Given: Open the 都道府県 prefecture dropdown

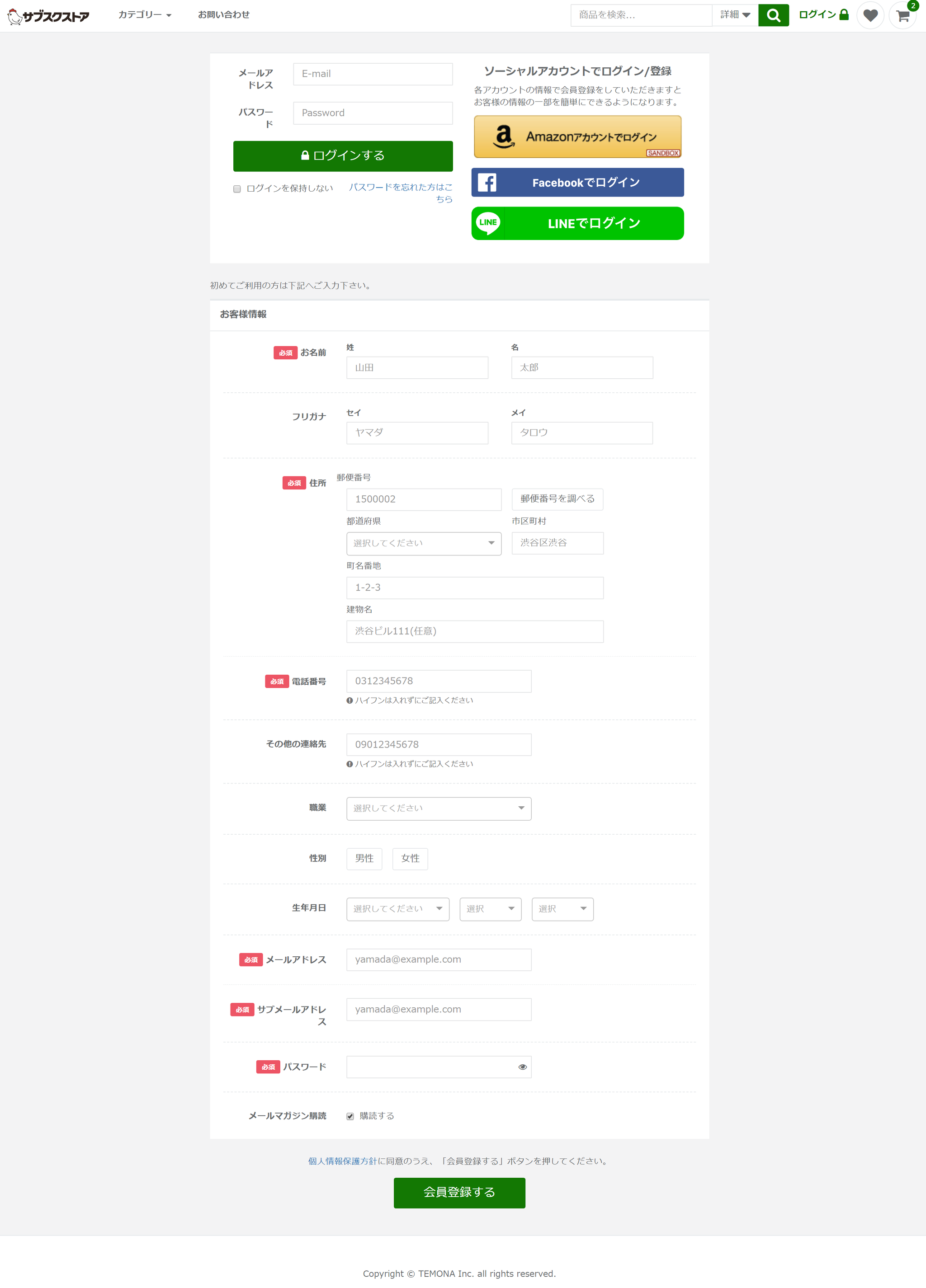Looking at the screenshot, I should click(x=424, y=544).
